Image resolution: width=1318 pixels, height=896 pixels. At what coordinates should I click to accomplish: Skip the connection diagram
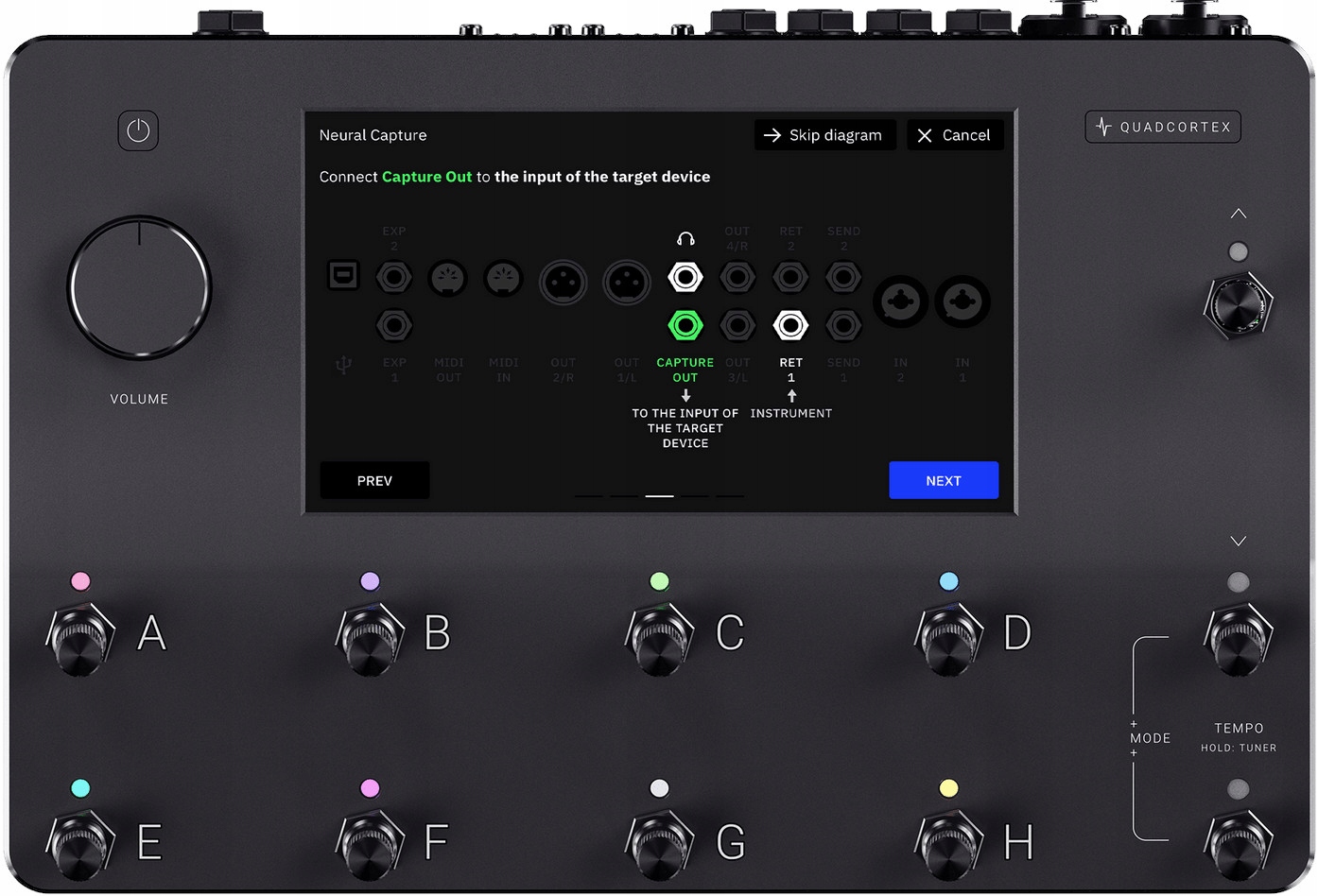(825, 135)
